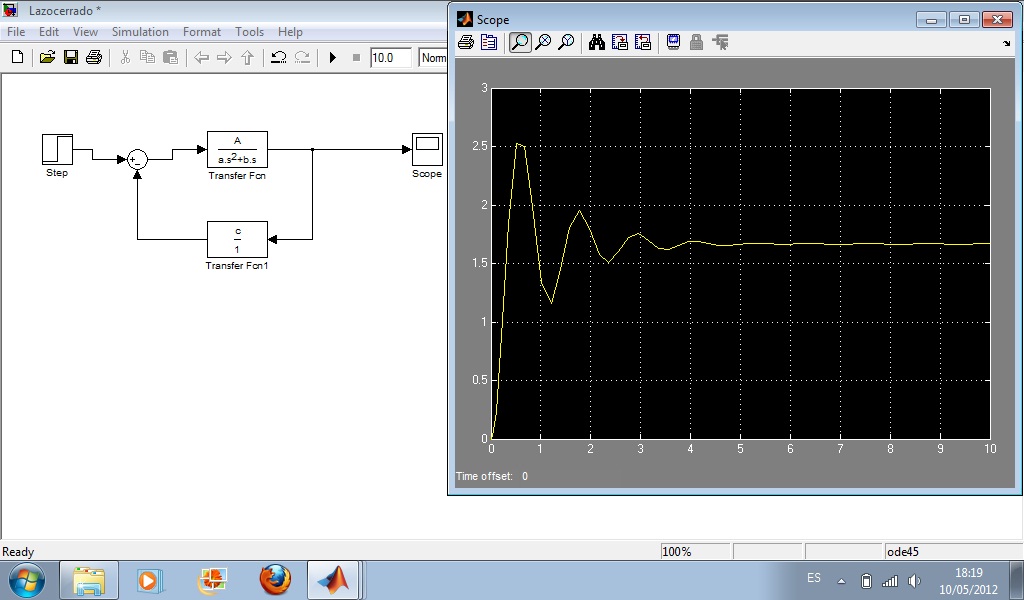Launch Windows Media Player from taskbar
Image resolution: width=1024 pixels, height=600 pixels.
[x=149, y=580]
